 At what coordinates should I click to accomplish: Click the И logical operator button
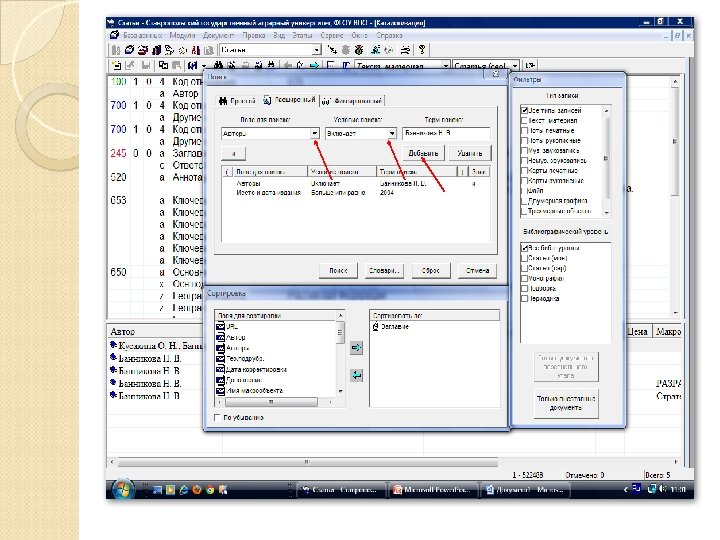[233, 153]
